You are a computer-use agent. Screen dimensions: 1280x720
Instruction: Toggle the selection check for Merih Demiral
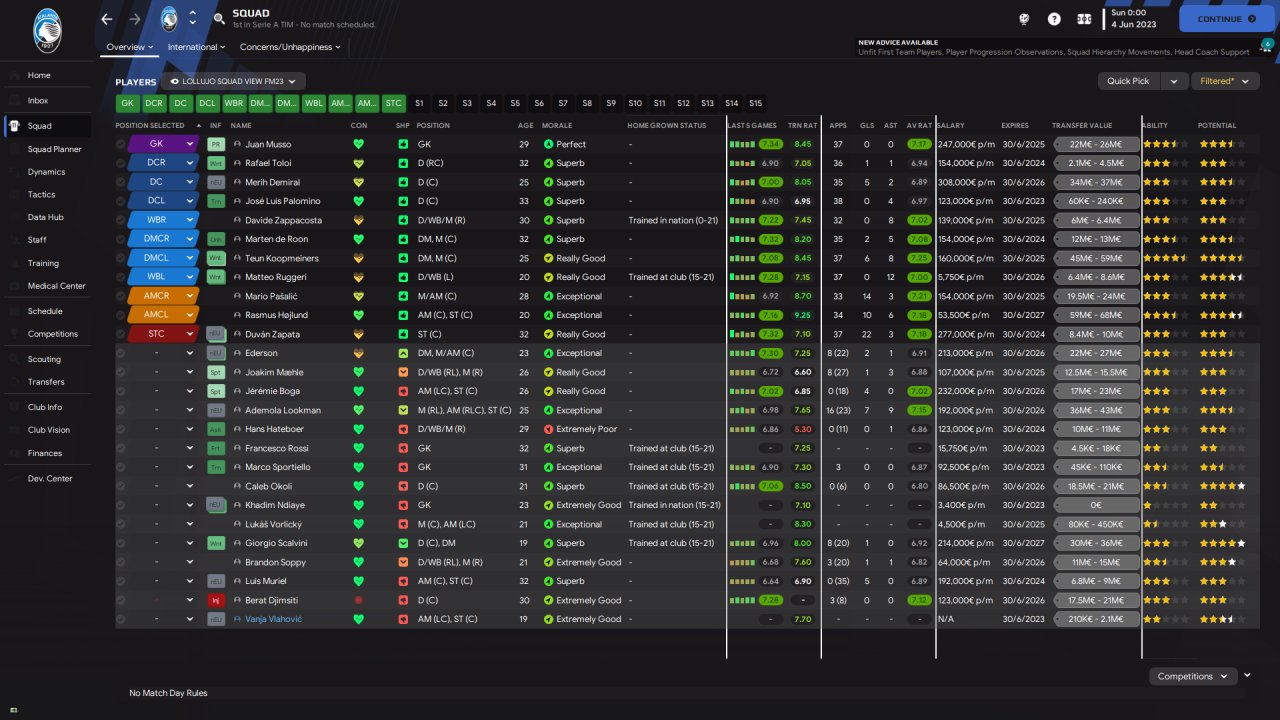click(121, 182)
